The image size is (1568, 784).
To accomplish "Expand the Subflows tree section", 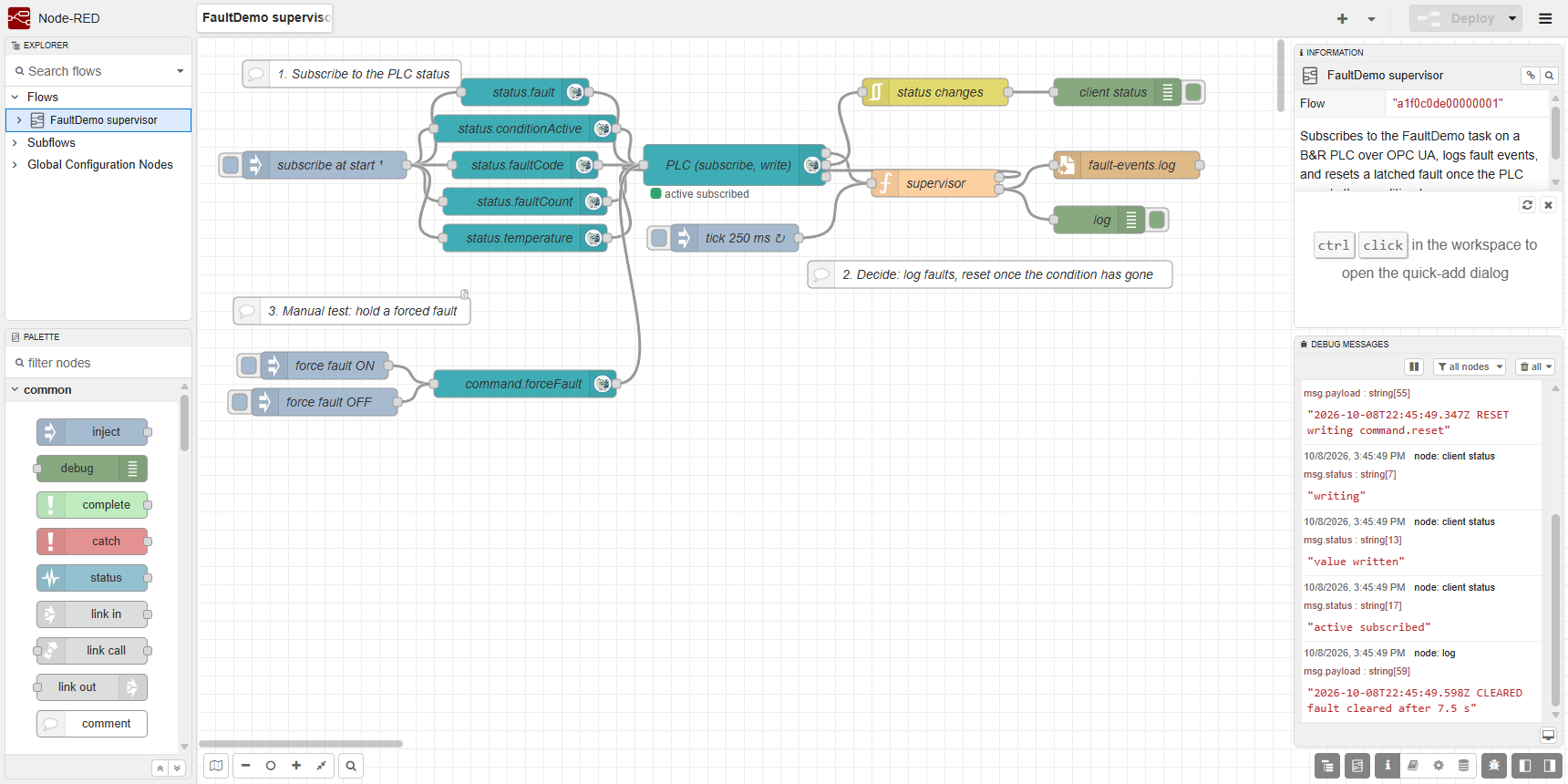I will click(15, 142).
